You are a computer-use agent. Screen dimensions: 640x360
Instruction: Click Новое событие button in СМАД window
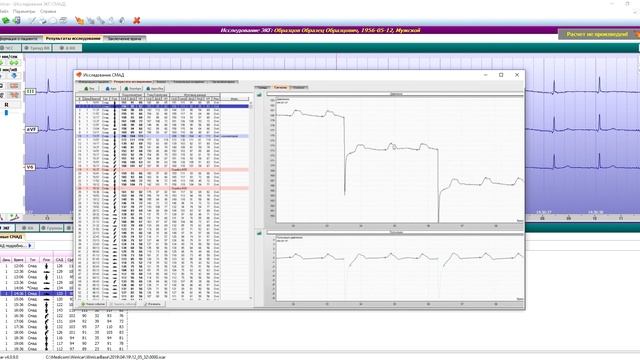tap(92, 304)
